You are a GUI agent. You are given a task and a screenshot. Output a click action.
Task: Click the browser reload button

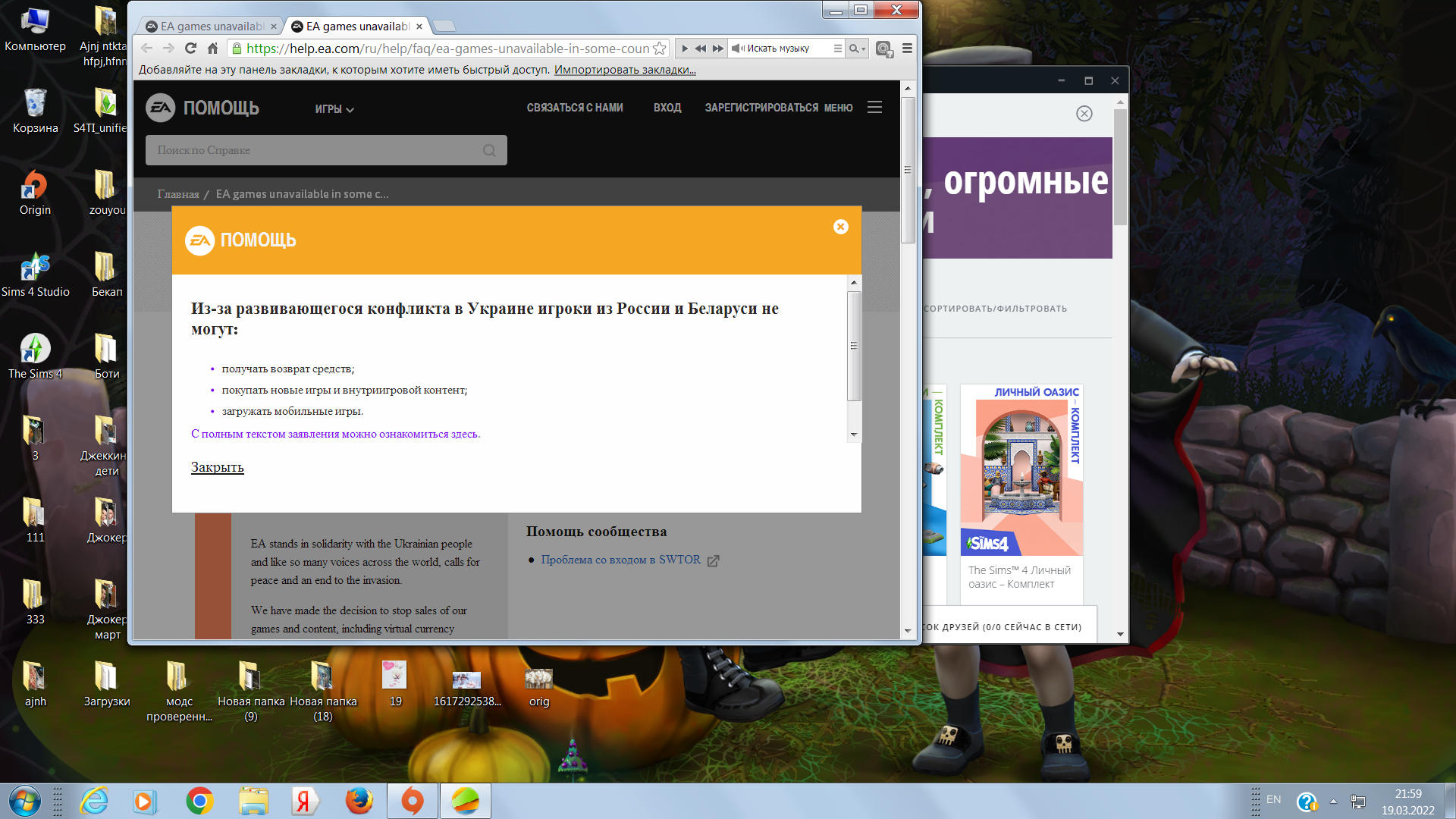[190, 49]
